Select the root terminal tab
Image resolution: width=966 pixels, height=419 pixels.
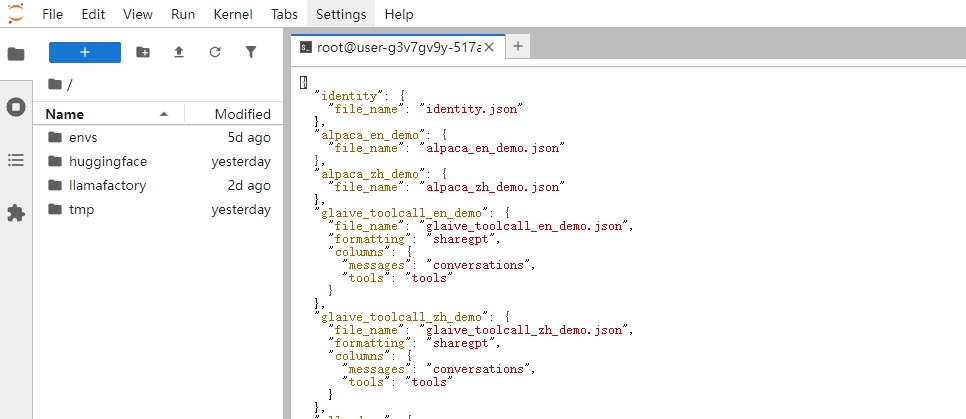point(398,47)
